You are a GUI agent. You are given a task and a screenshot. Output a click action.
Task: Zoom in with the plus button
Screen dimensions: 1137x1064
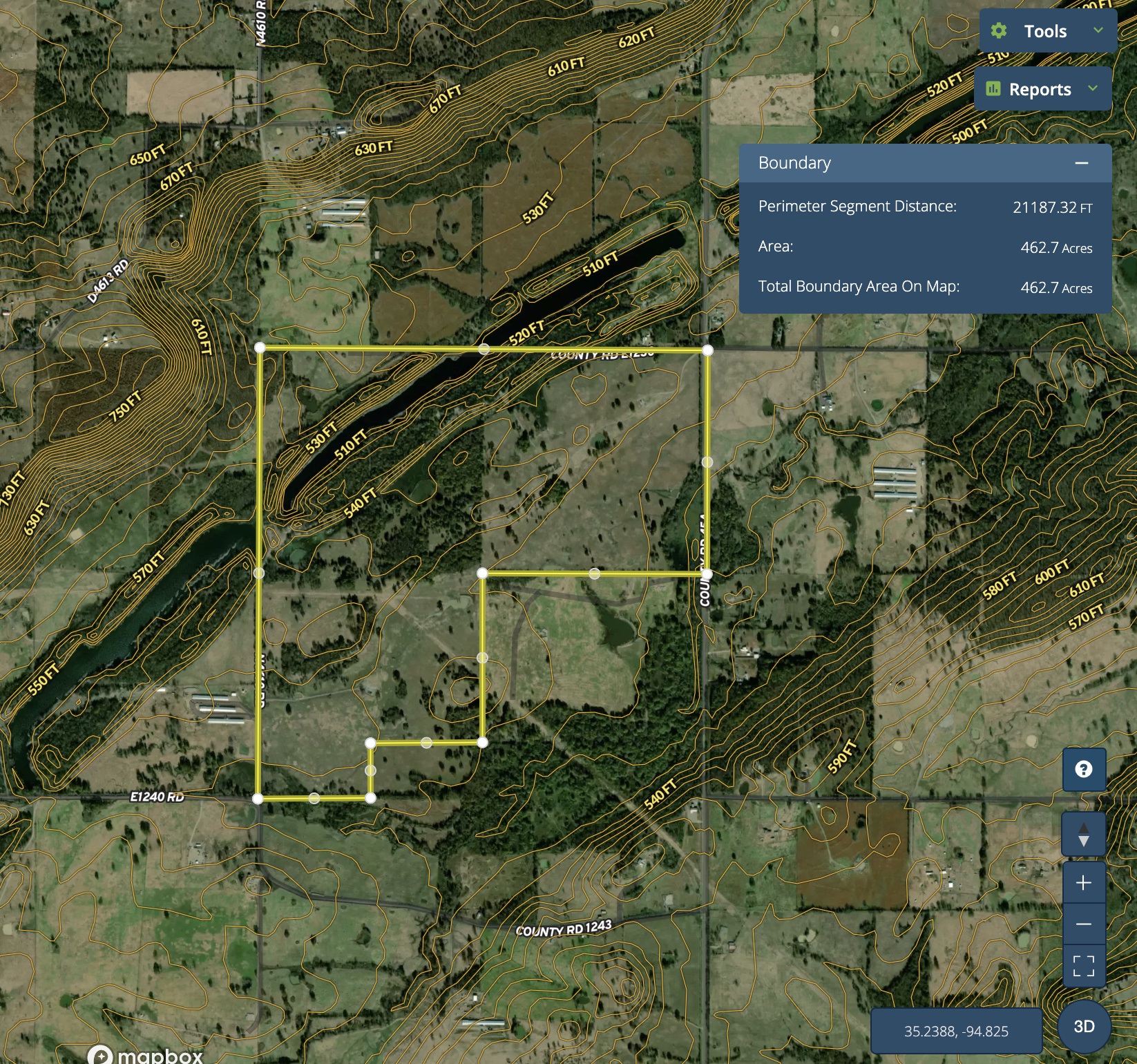pos(1083,883)
